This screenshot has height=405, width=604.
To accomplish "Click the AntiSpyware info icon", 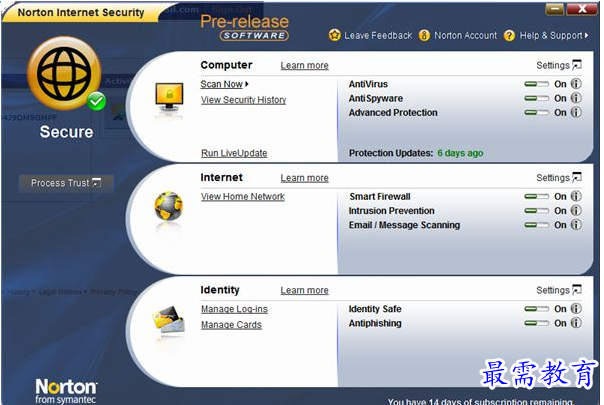I will (x=576, y=98).
